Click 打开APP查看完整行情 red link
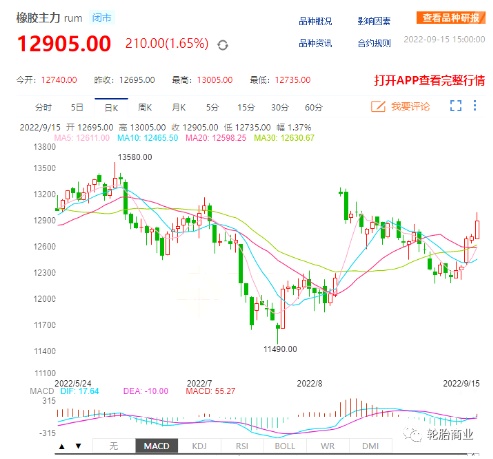493x459 pixels. (429, 80)
